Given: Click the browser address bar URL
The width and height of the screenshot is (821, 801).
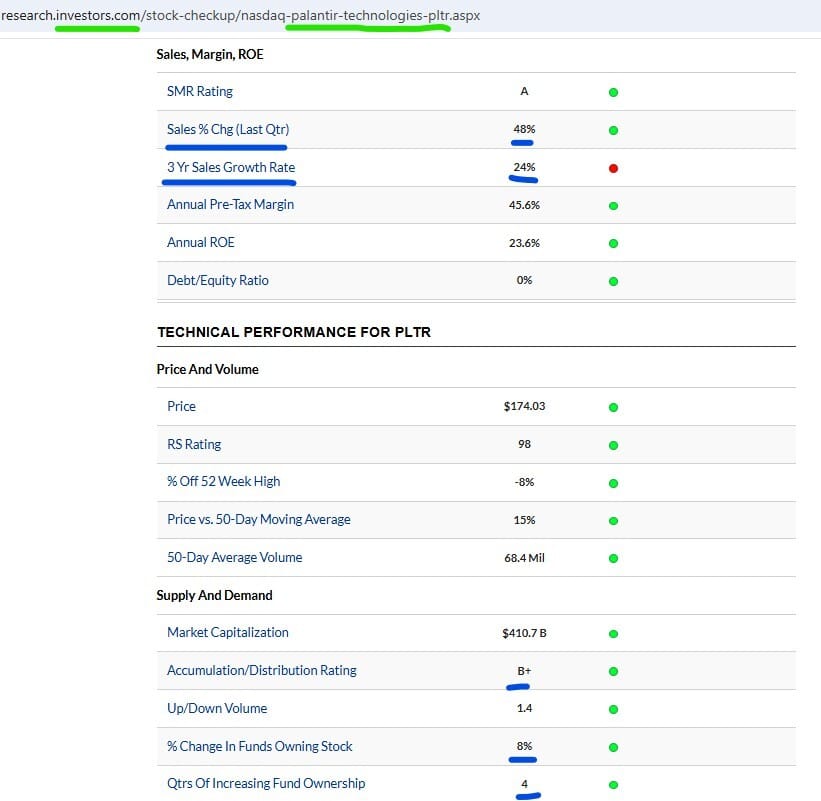Looking at the screenshot, I should point(240,15).
